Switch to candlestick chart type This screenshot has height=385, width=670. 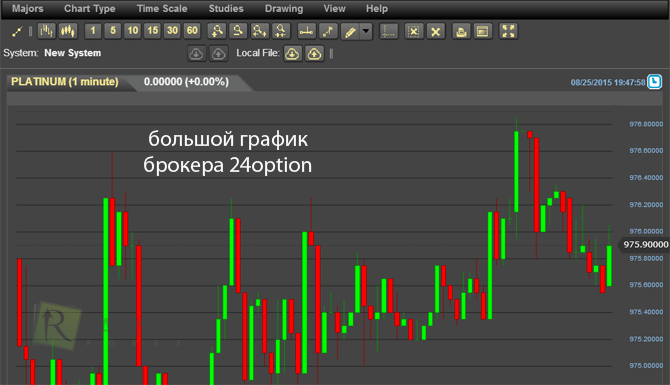click(x=68, y=31)
